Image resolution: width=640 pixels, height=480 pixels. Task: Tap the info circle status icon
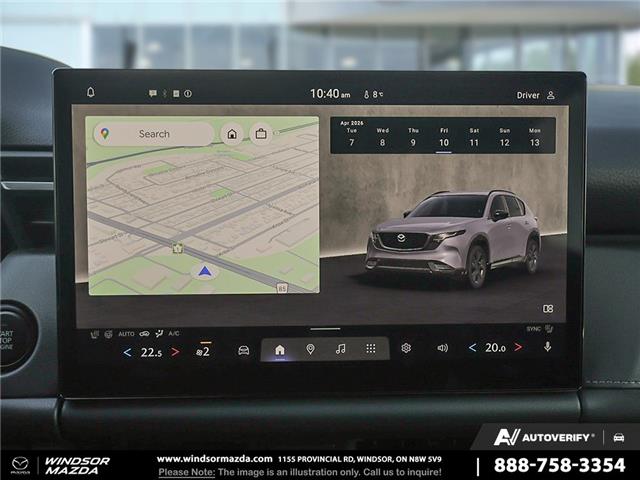(x=188, y=93)
